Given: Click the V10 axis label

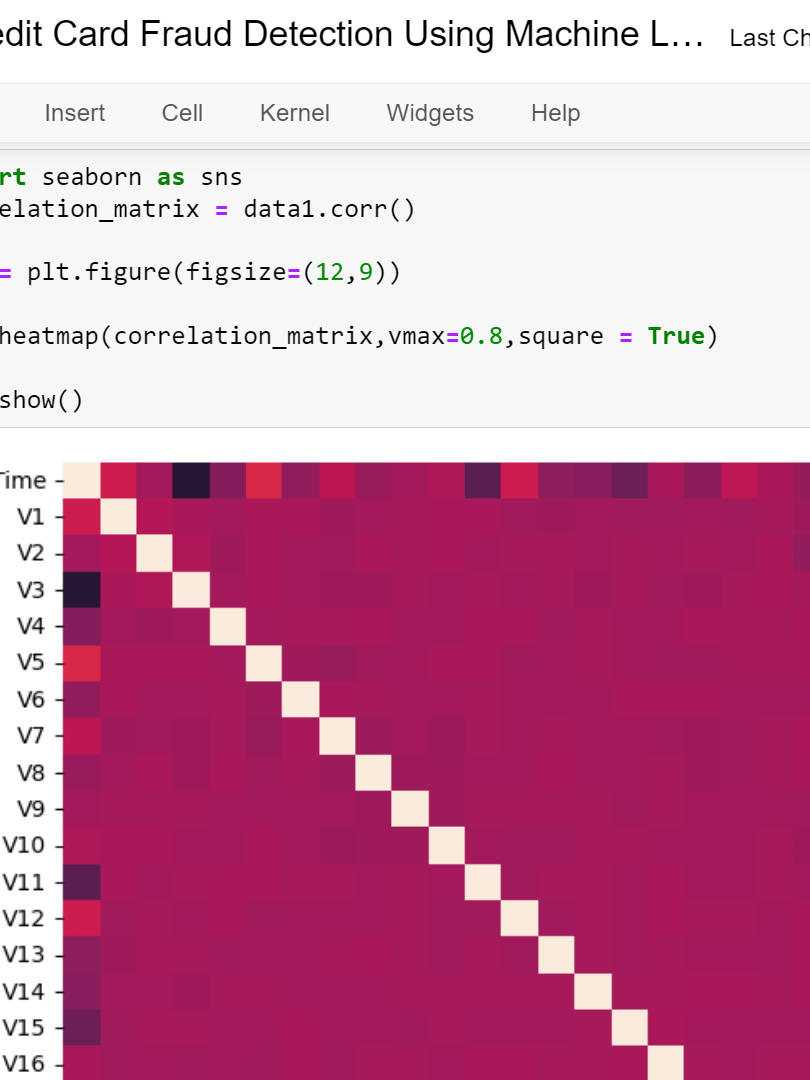Looking at the screenshot, I should click(24, 845).
